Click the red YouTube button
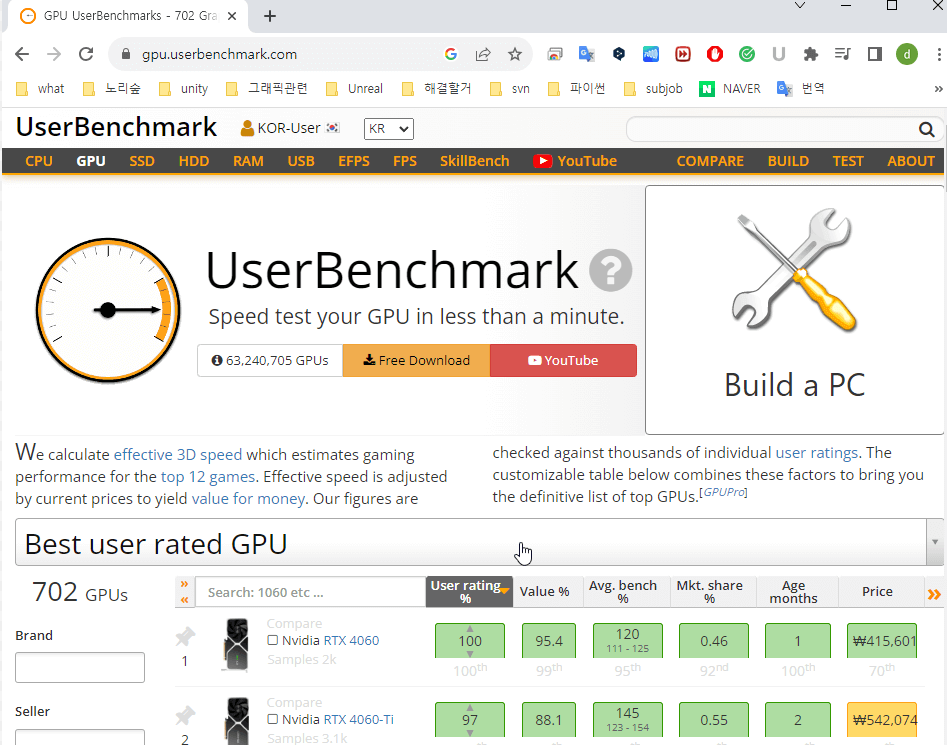 click(563, 360)
